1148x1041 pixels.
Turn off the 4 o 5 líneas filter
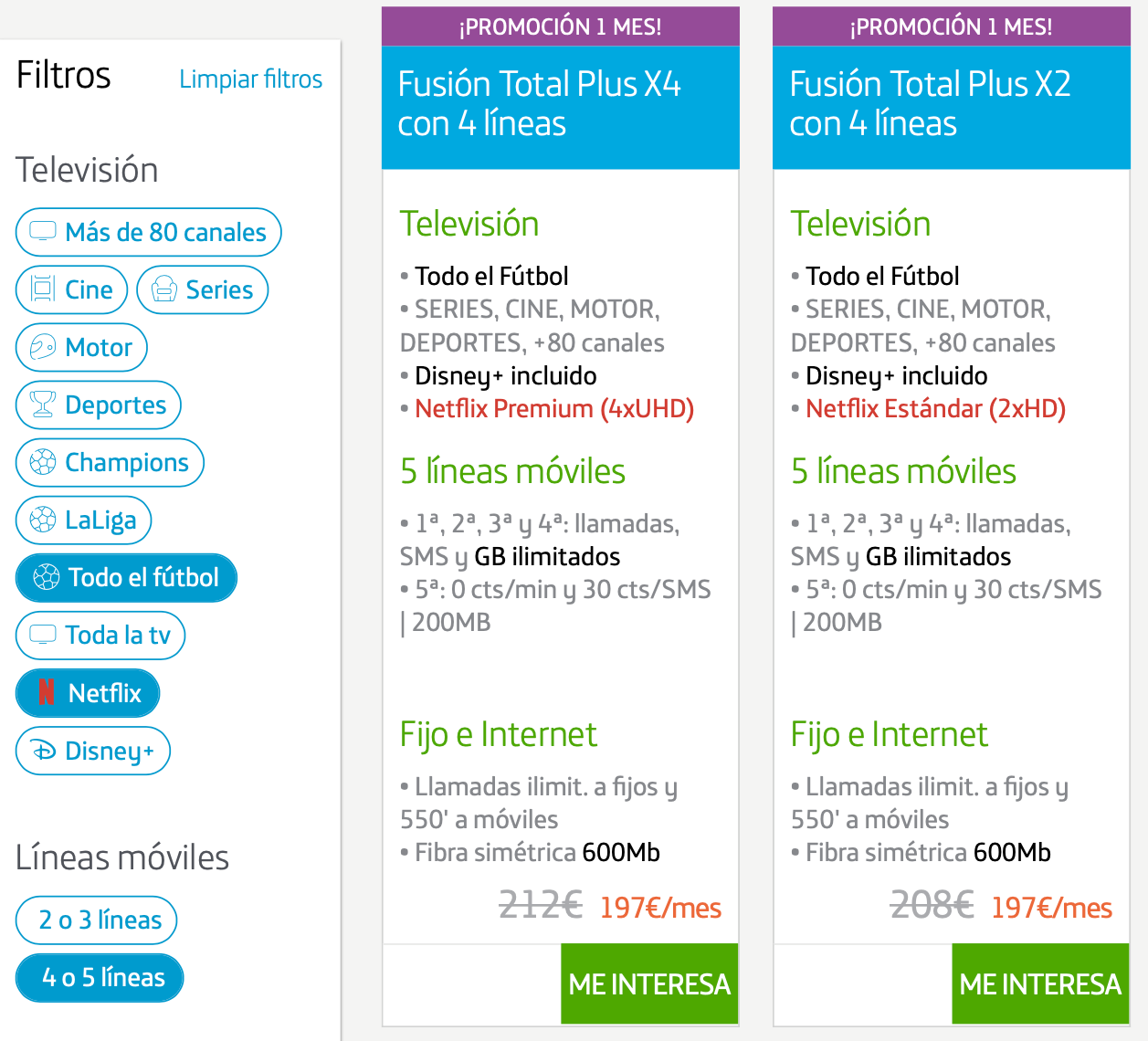pyautogui.click(x=100, y=977)
